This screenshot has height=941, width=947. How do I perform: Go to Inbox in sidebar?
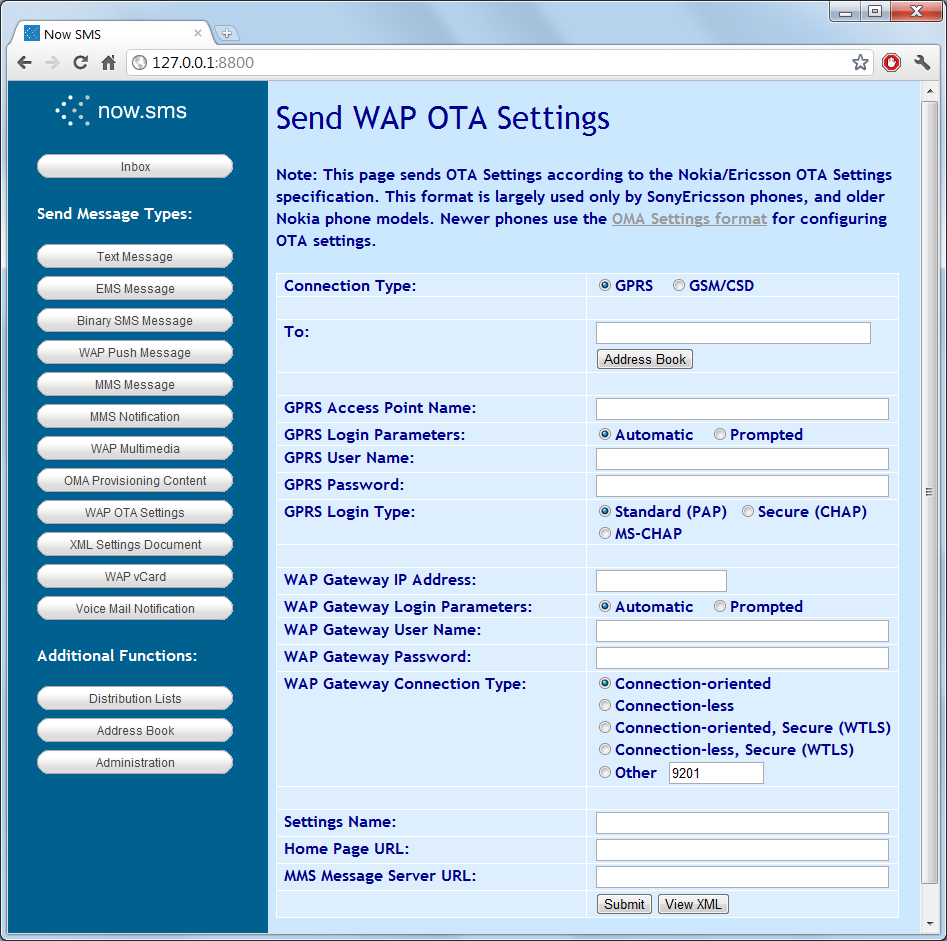coord(135,167)
